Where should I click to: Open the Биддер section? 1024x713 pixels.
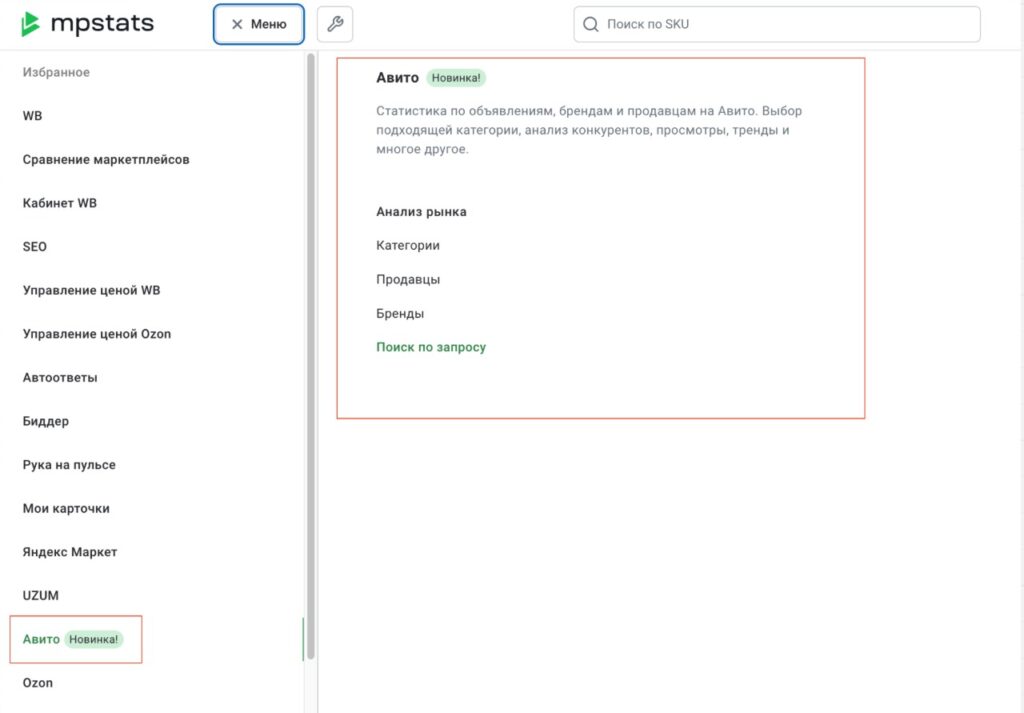click(46, 421)
